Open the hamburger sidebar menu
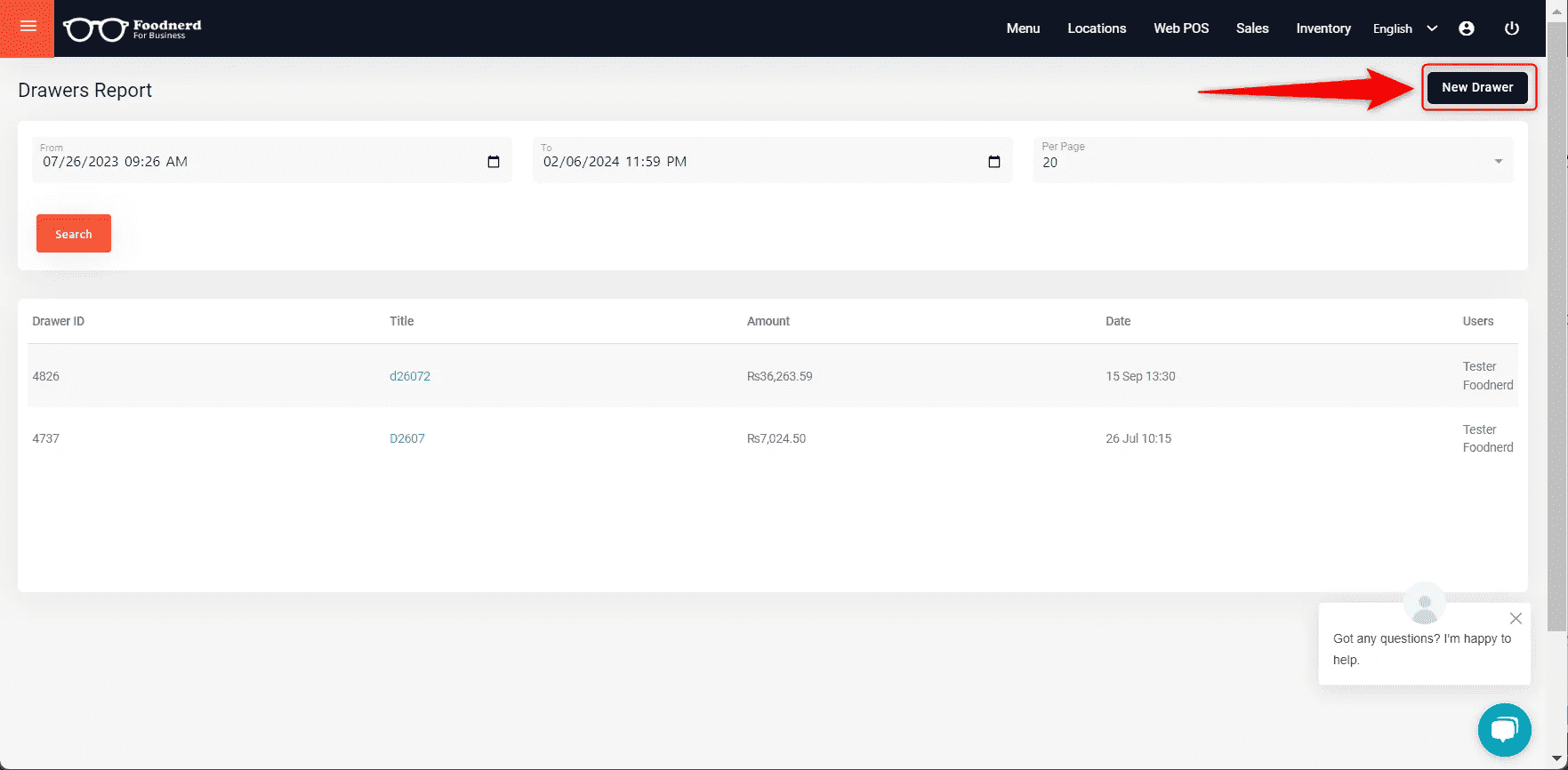This screenshot has width=1568, height=770. pos(28,28)
